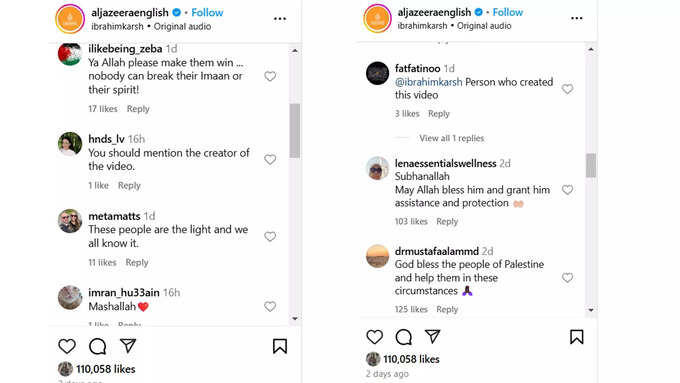Share the left post with the paper plane
Viewport: 680px width, 383px height.
click(x=128, y=346)
